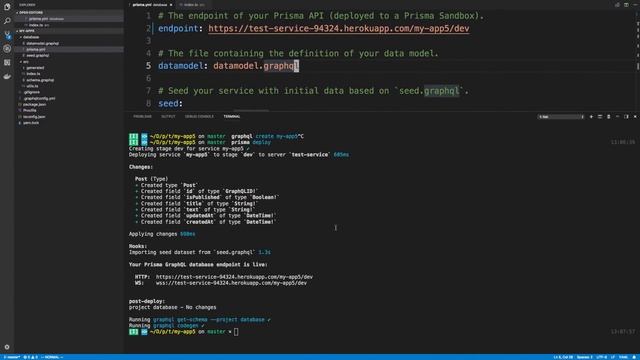
Task: Open errors and warnings count in status bar
Action: coord(31,357)
